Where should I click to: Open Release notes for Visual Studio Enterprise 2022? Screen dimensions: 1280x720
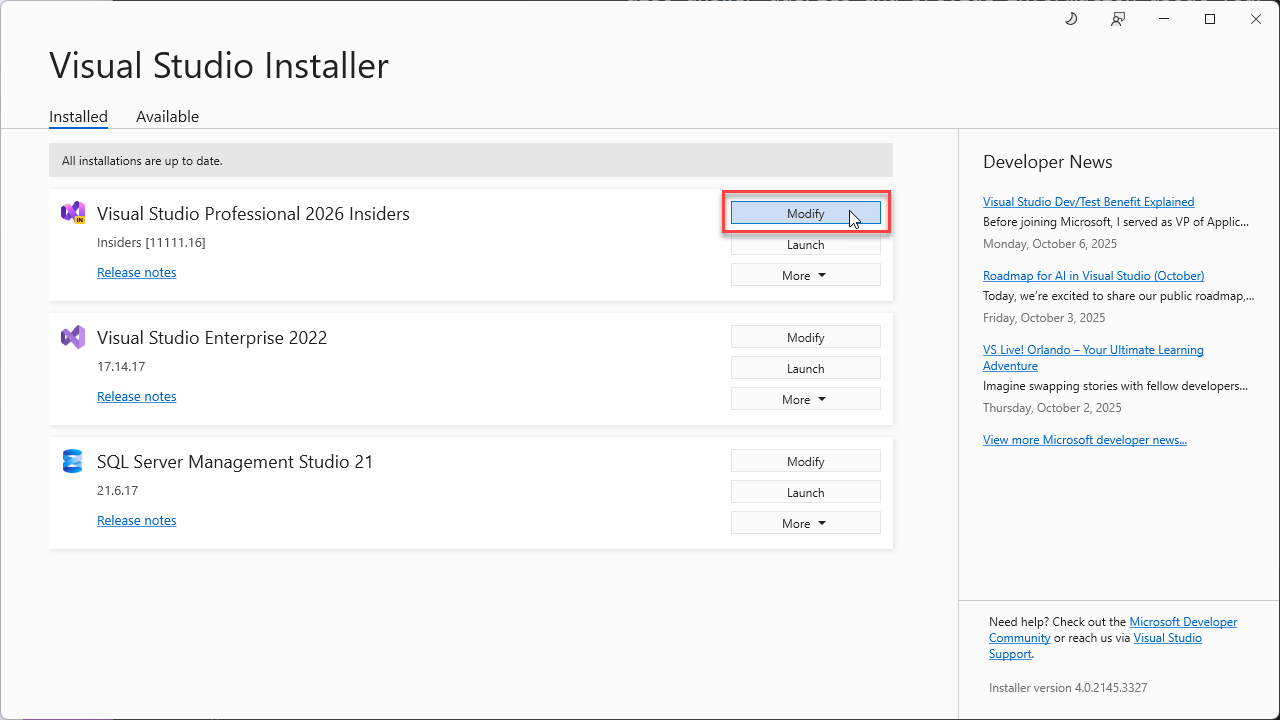click(x=136, y=395)
